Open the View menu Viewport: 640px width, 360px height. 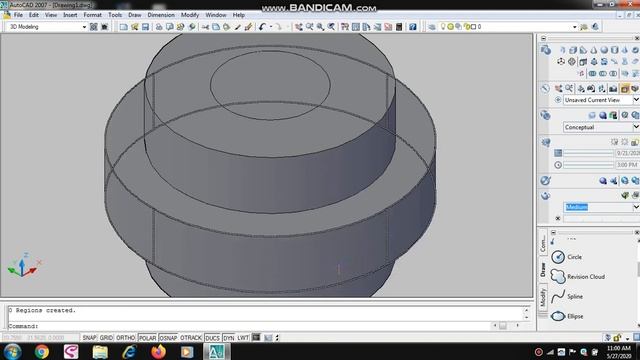51,15
